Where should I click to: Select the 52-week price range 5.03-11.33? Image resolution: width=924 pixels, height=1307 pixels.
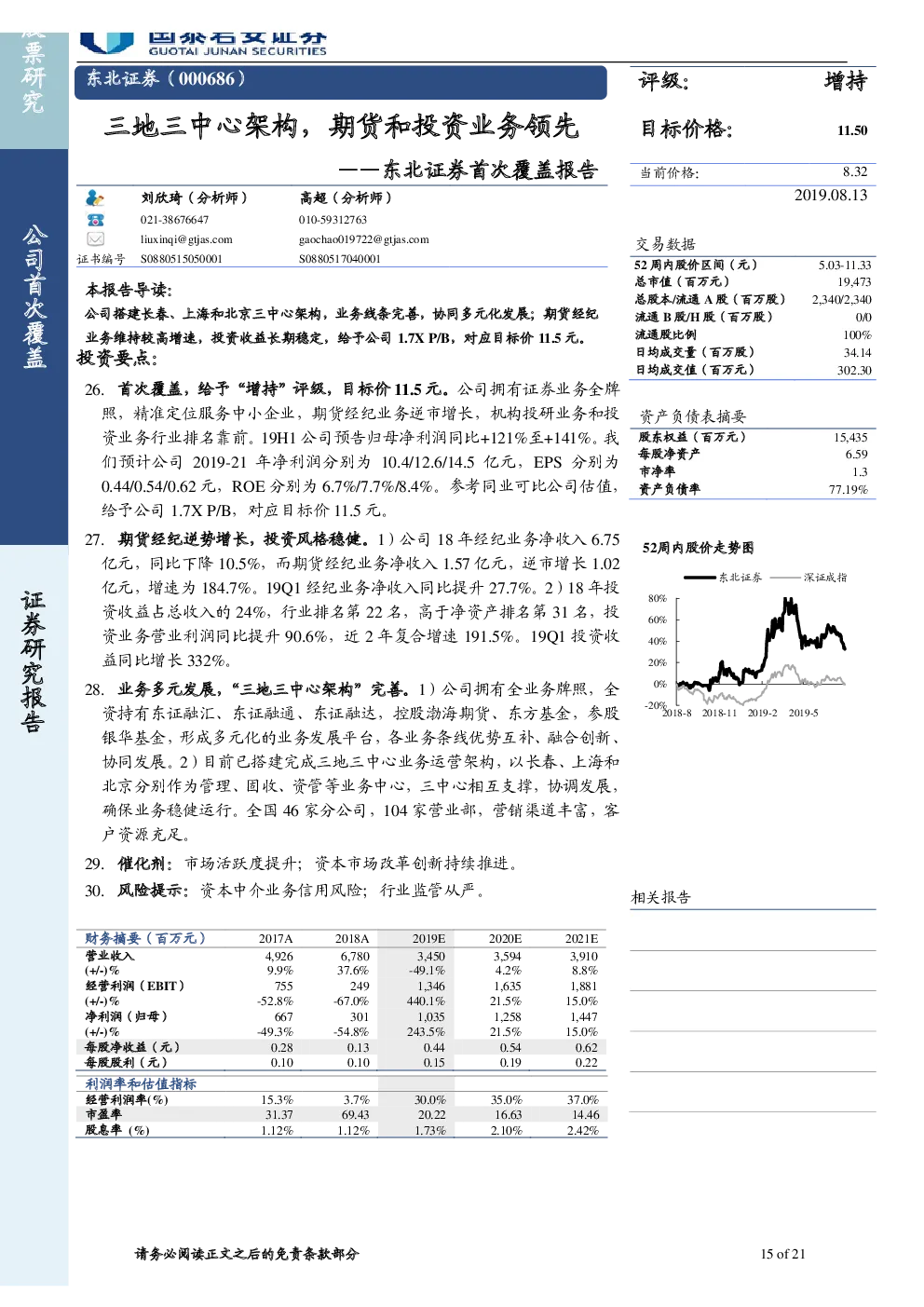tap(845, 265)
